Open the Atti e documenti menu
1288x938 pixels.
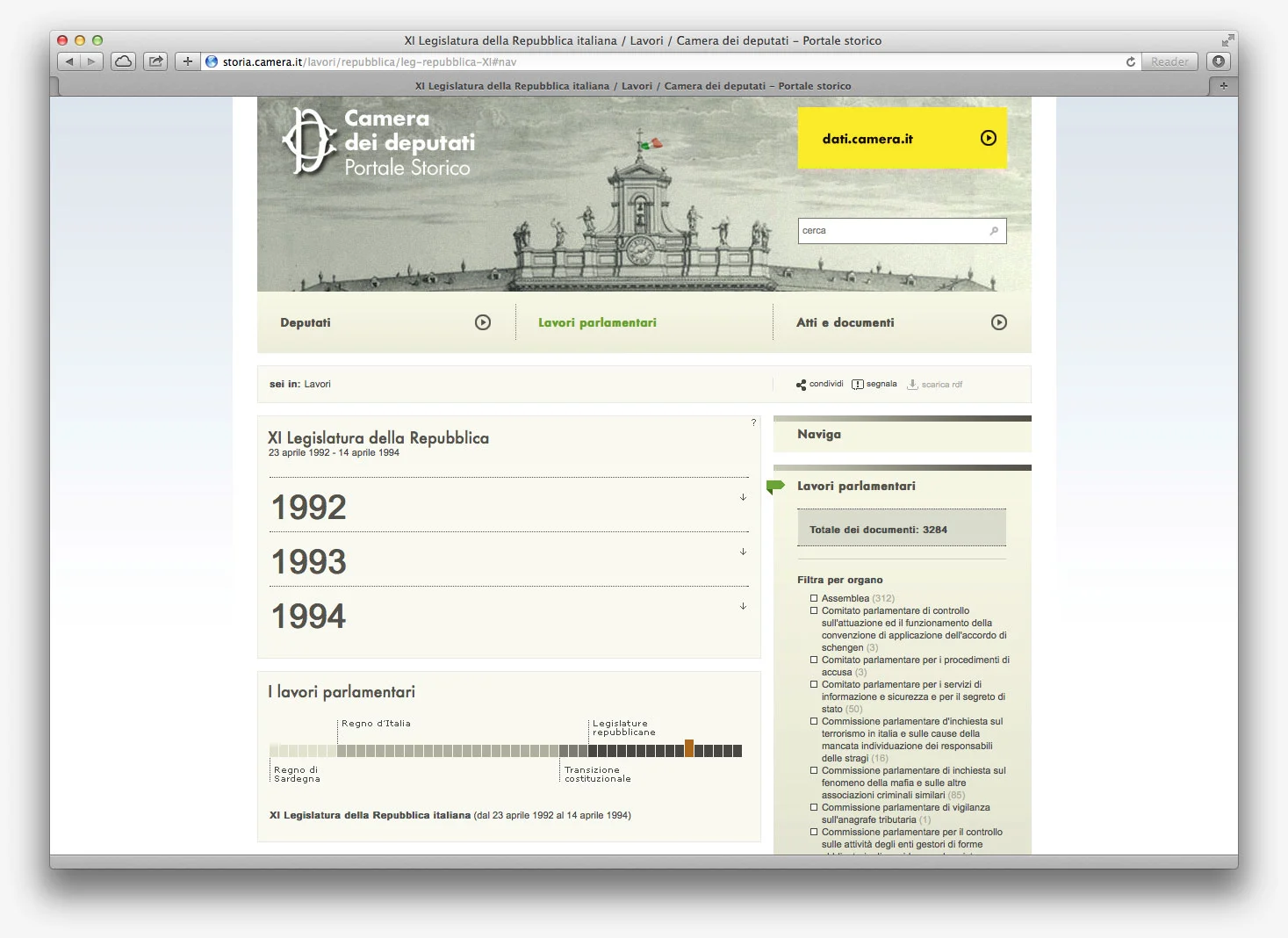click(845, 323)
